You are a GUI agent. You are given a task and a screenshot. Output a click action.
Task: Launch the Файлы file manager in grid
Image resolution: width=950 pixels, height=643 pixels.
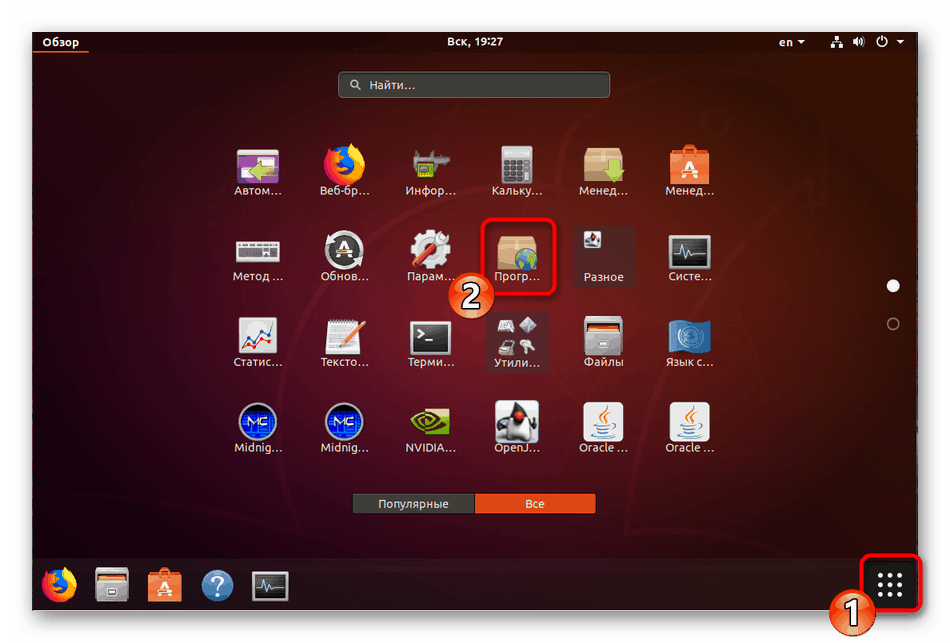(603, 344)
